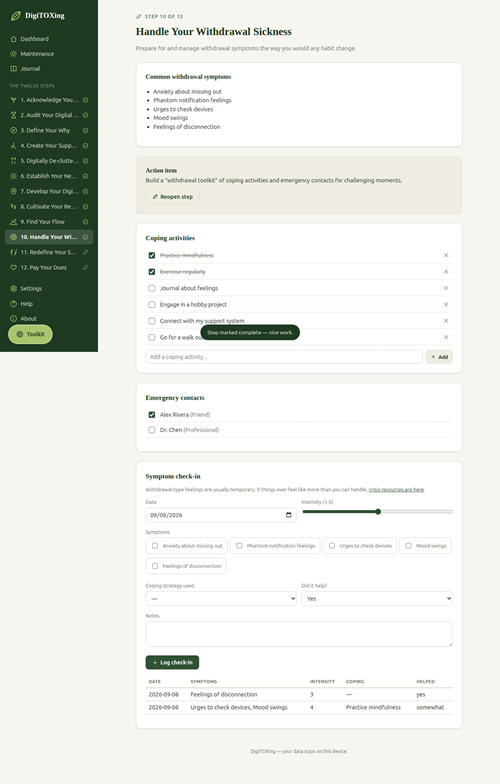Delete the Practice mindfulness activity
The width and height of the screenshot is (500, 784).
(x=446, y=255)
